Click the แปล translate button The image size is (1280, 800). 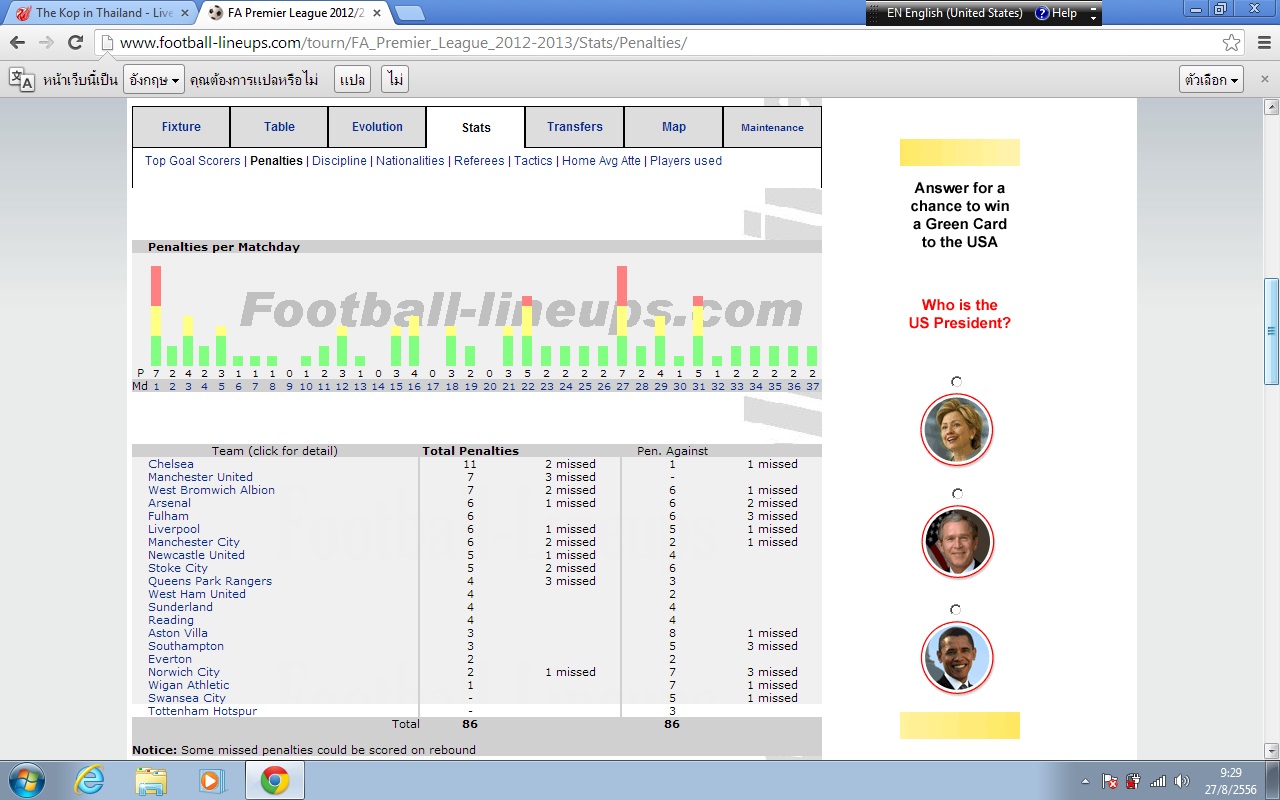(x=352, y=80)
